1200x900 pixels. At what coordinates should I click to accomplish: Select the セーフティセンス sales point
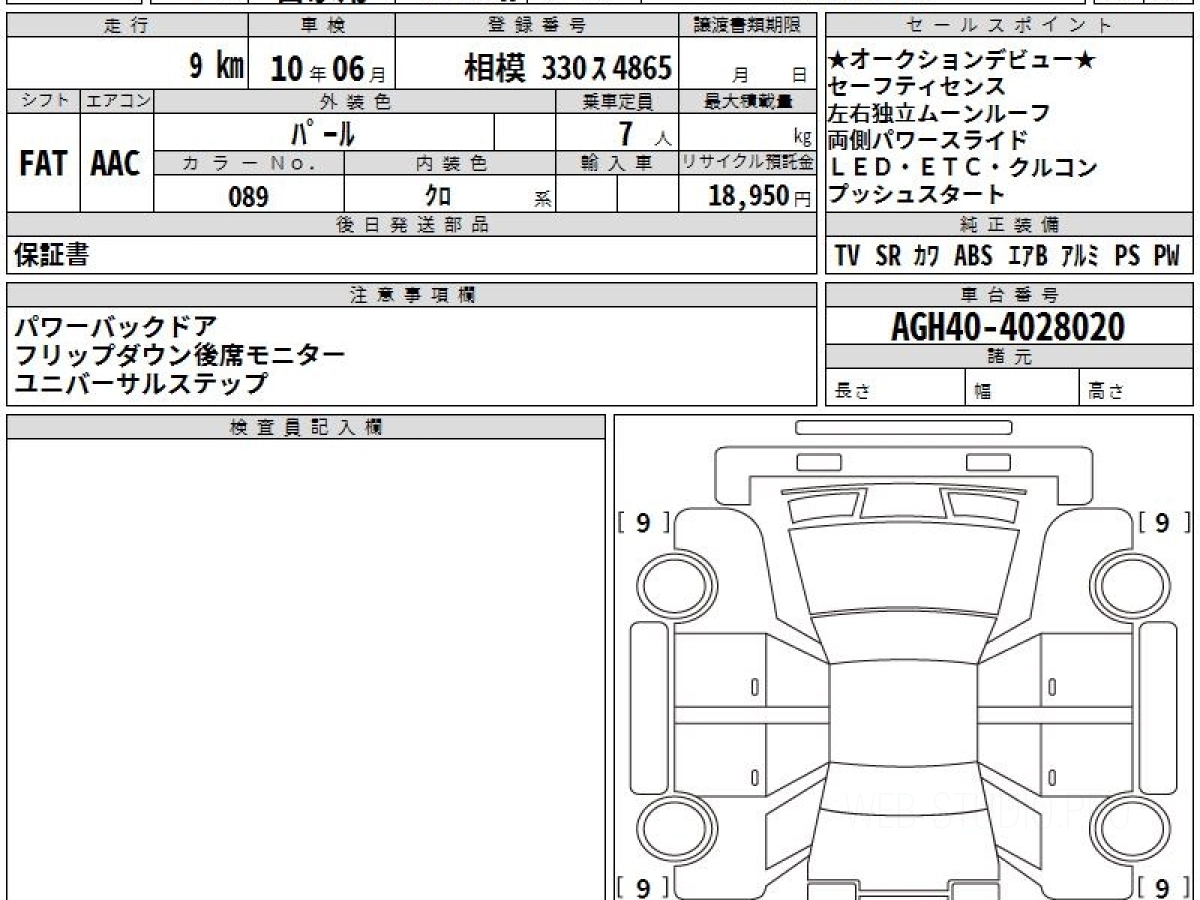(x=915, y=87)
